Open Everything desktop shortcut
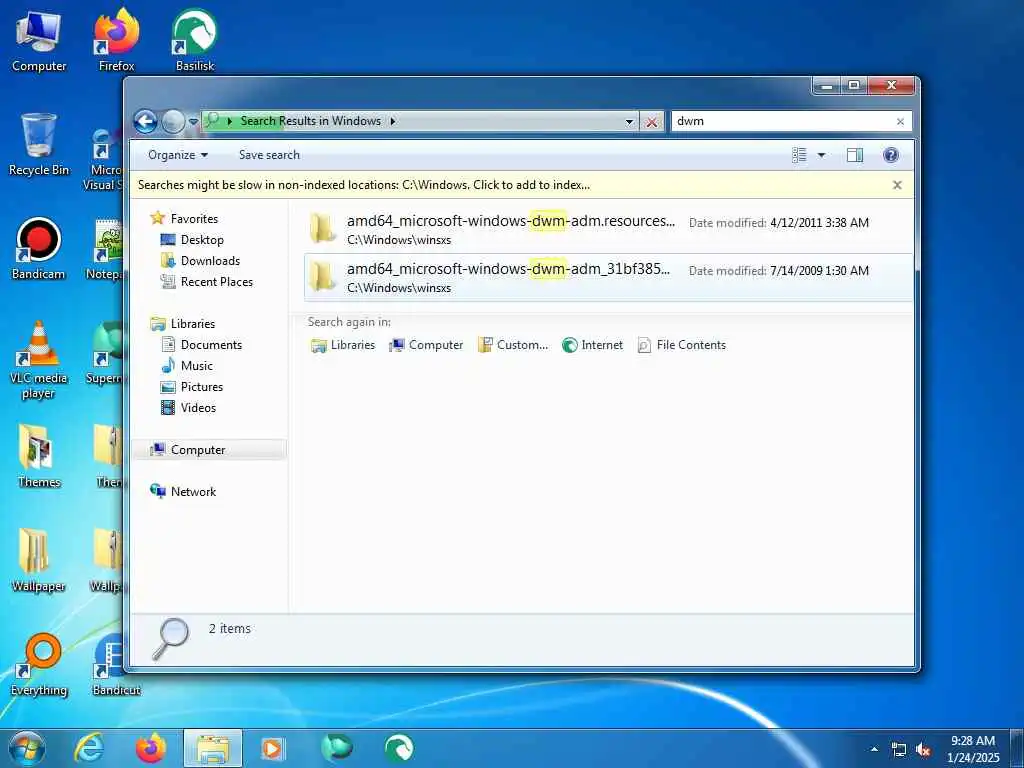1024x768 pixels. pos(39,665)
